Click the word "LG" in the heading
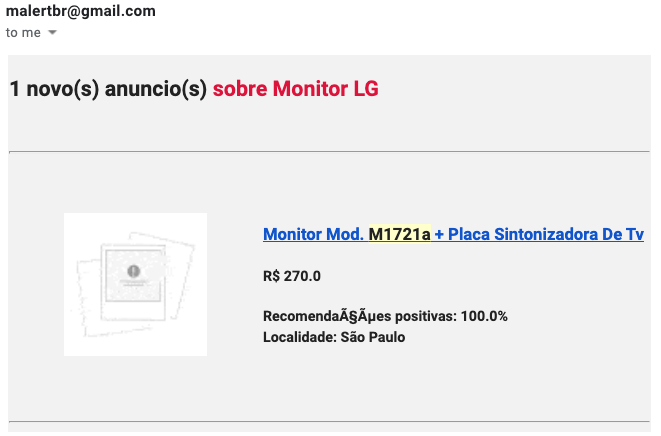The width and height of the screenshot is (661, 436). 366,89
